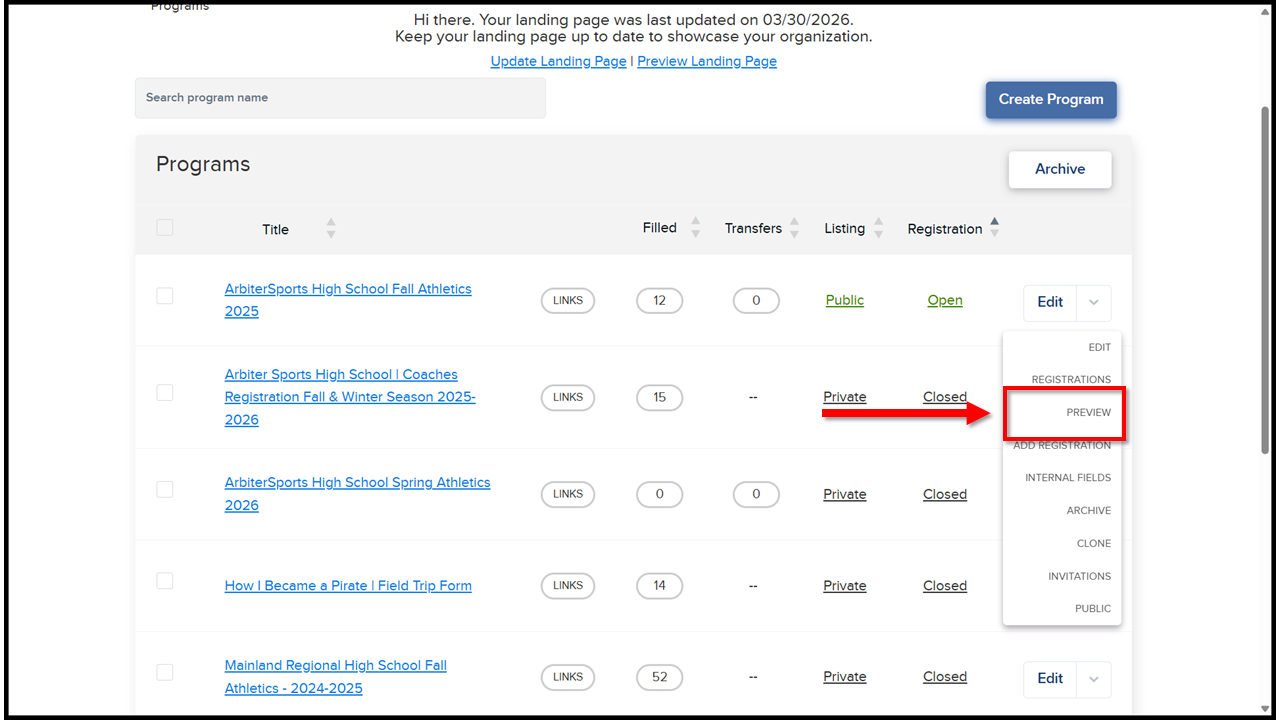Screen dimensions: 1280x720
Task: Click Closed registration for Coaches Registration row
Action: [x=945, y=397]
